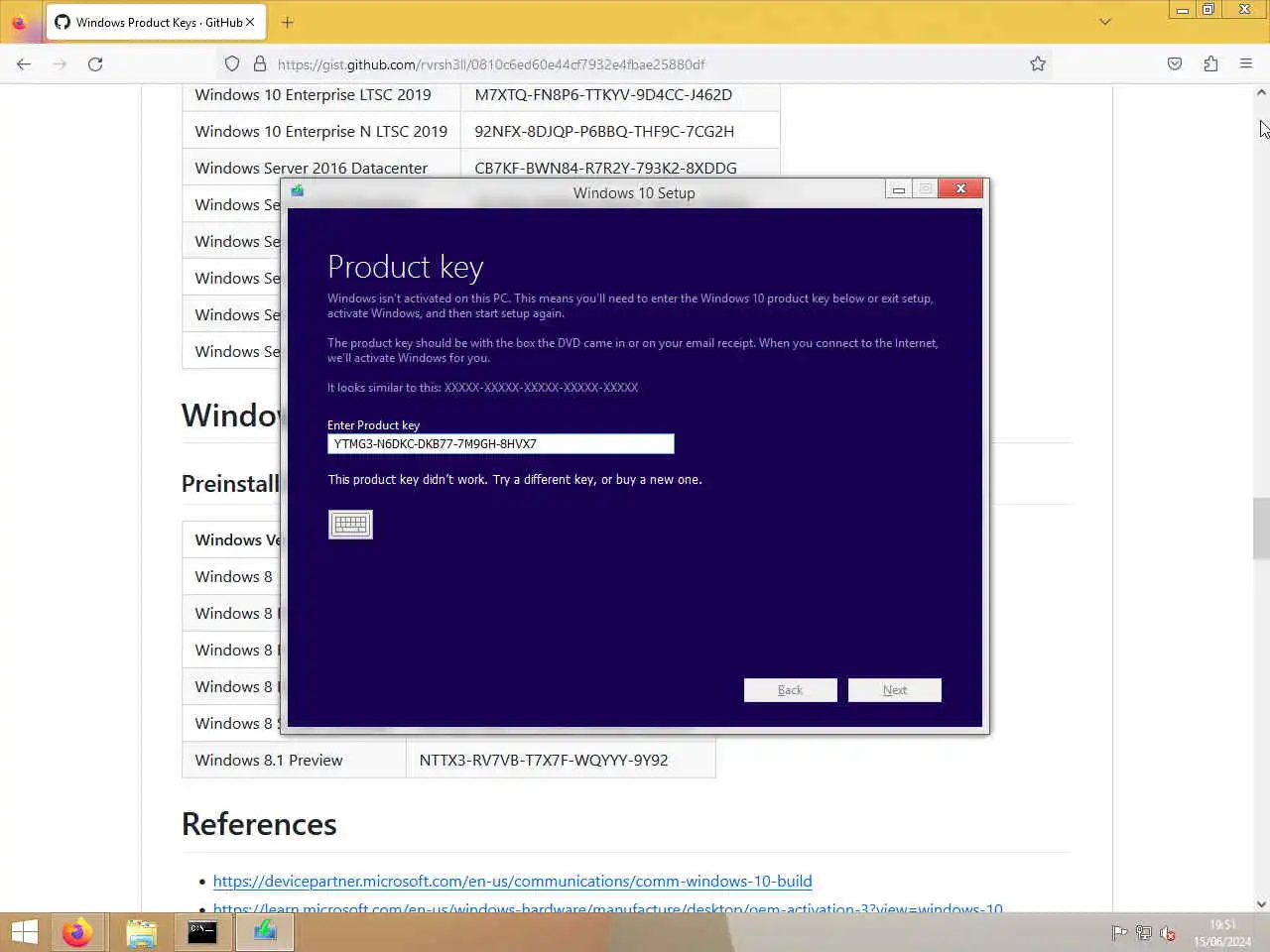Open the Action Center flag tray icon
Image resolution: width=1270 pixels, height=952 pixels.
tap(1119, 933)
